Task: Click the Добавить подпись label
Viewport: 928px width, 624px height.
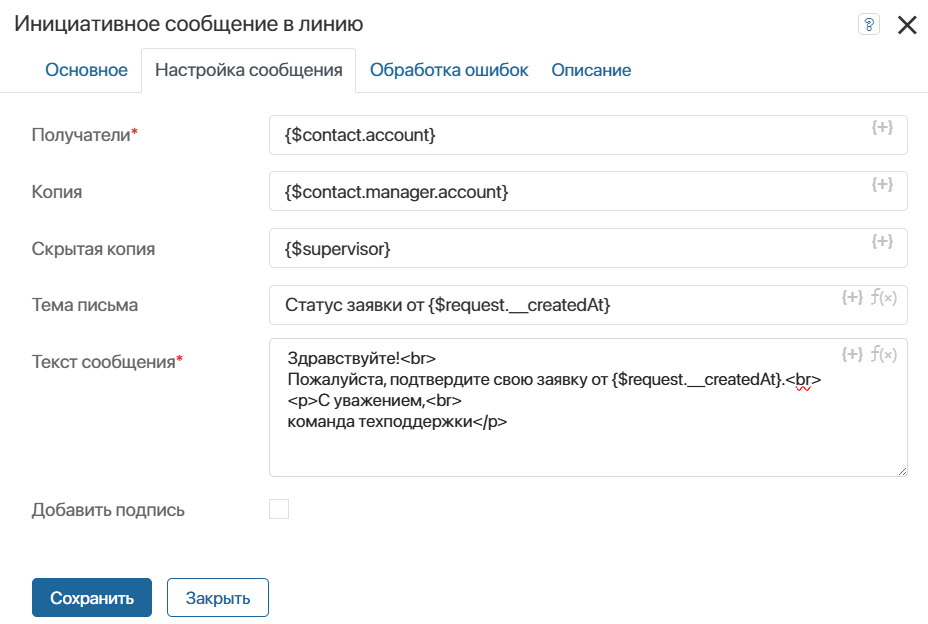Action: point(108,510)
